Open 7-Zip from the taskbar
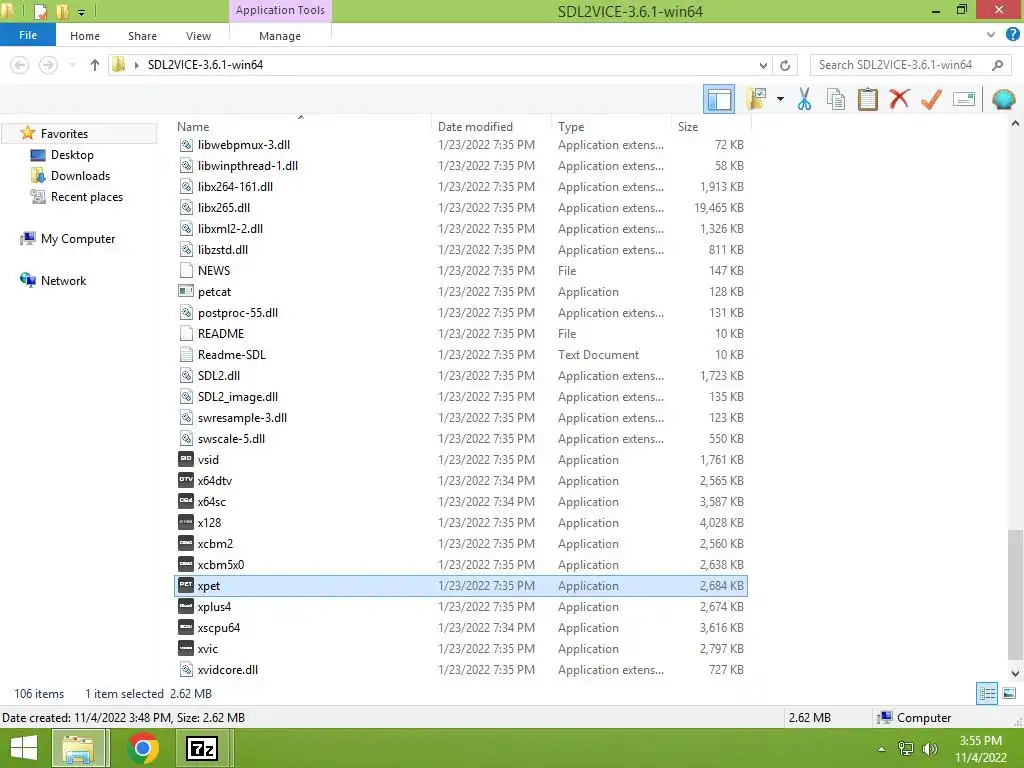This screenshot has height=768, width=1024. click(x=202, y=748)
